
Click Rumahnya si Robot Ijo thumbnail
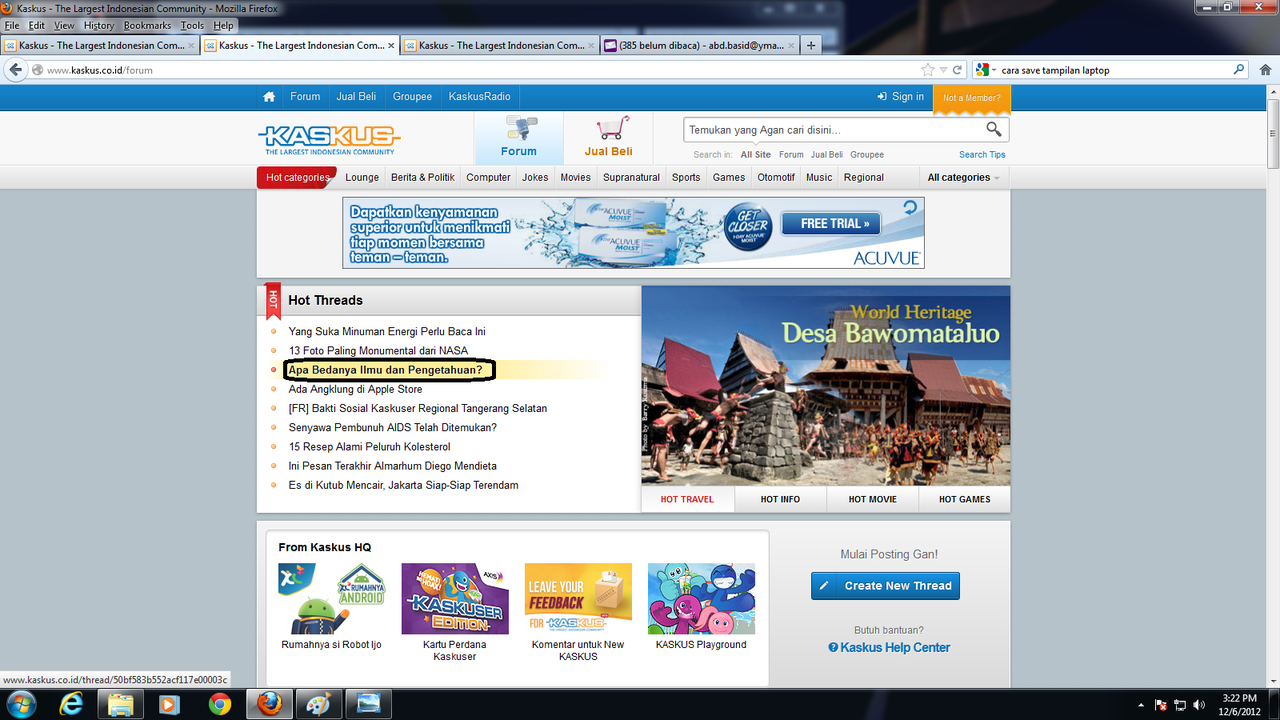tap(331, 598)
